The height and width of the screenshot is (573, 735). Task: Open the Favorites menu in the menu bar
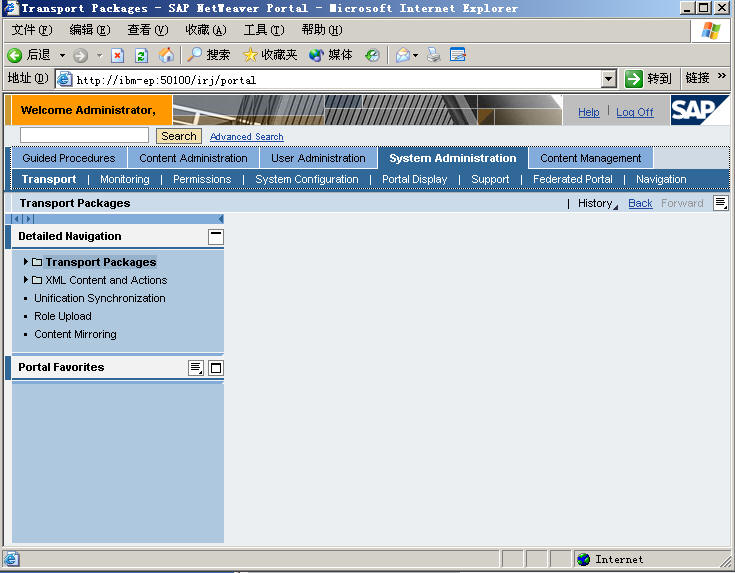pos(206,30)
